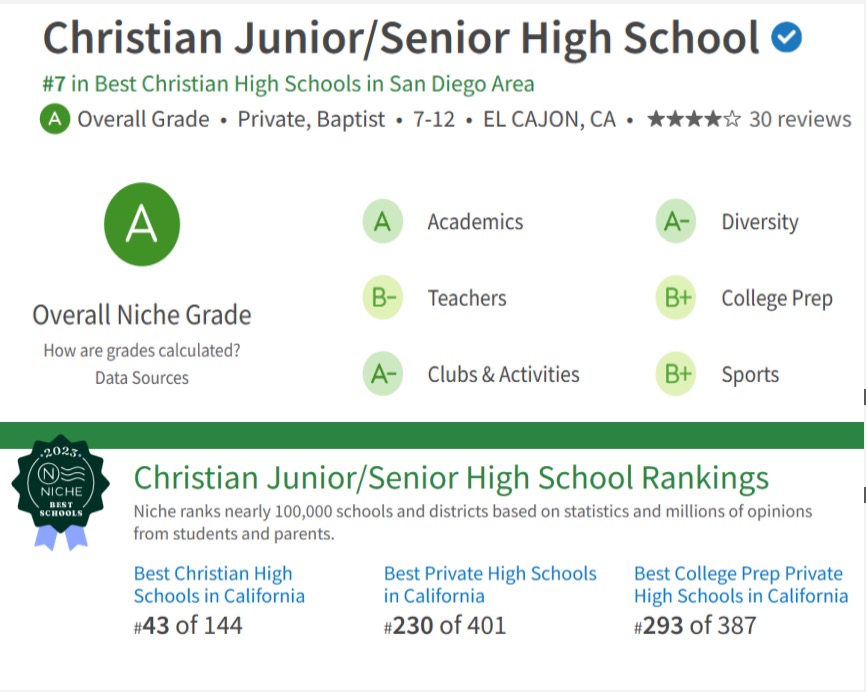This screenshot has width=866, height=692.
Task: Open the four-star rating display
Action: pos(694,119)
